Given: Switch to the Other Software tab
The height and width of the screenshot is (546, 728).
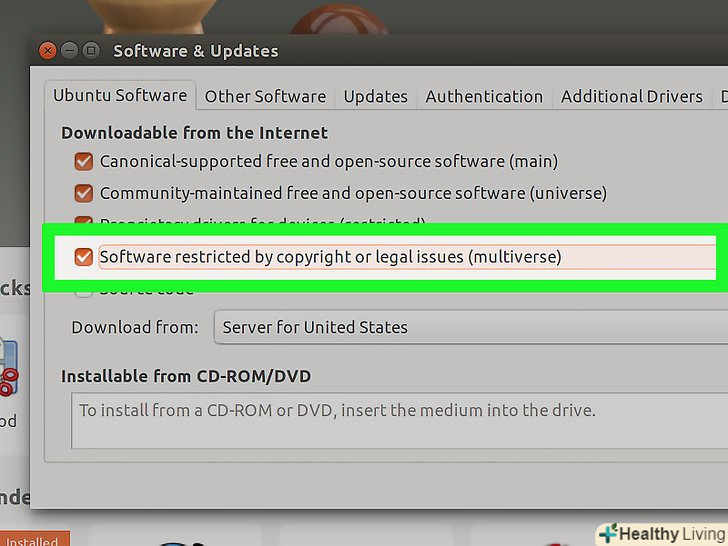Looking at the screenshot, I should point(265,97).
